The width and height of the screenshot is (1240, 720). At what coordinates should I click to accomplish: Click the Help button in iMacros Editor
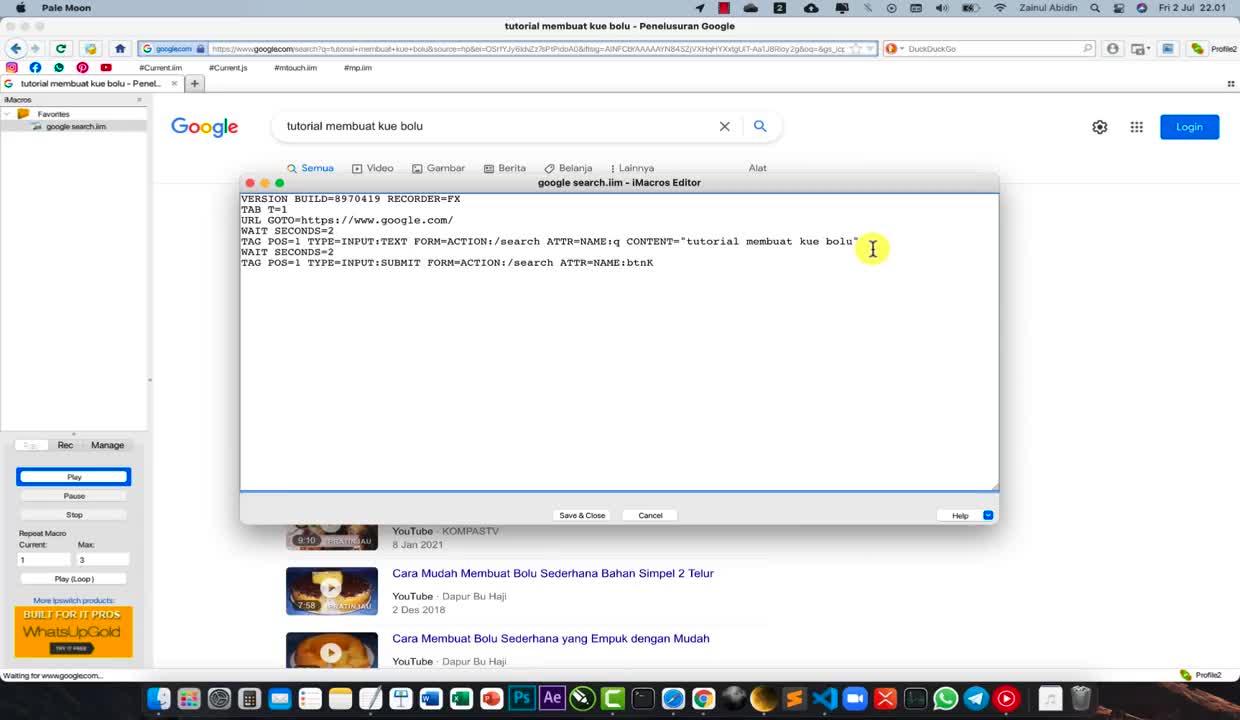pyautogui.click(x=960, y=515)
